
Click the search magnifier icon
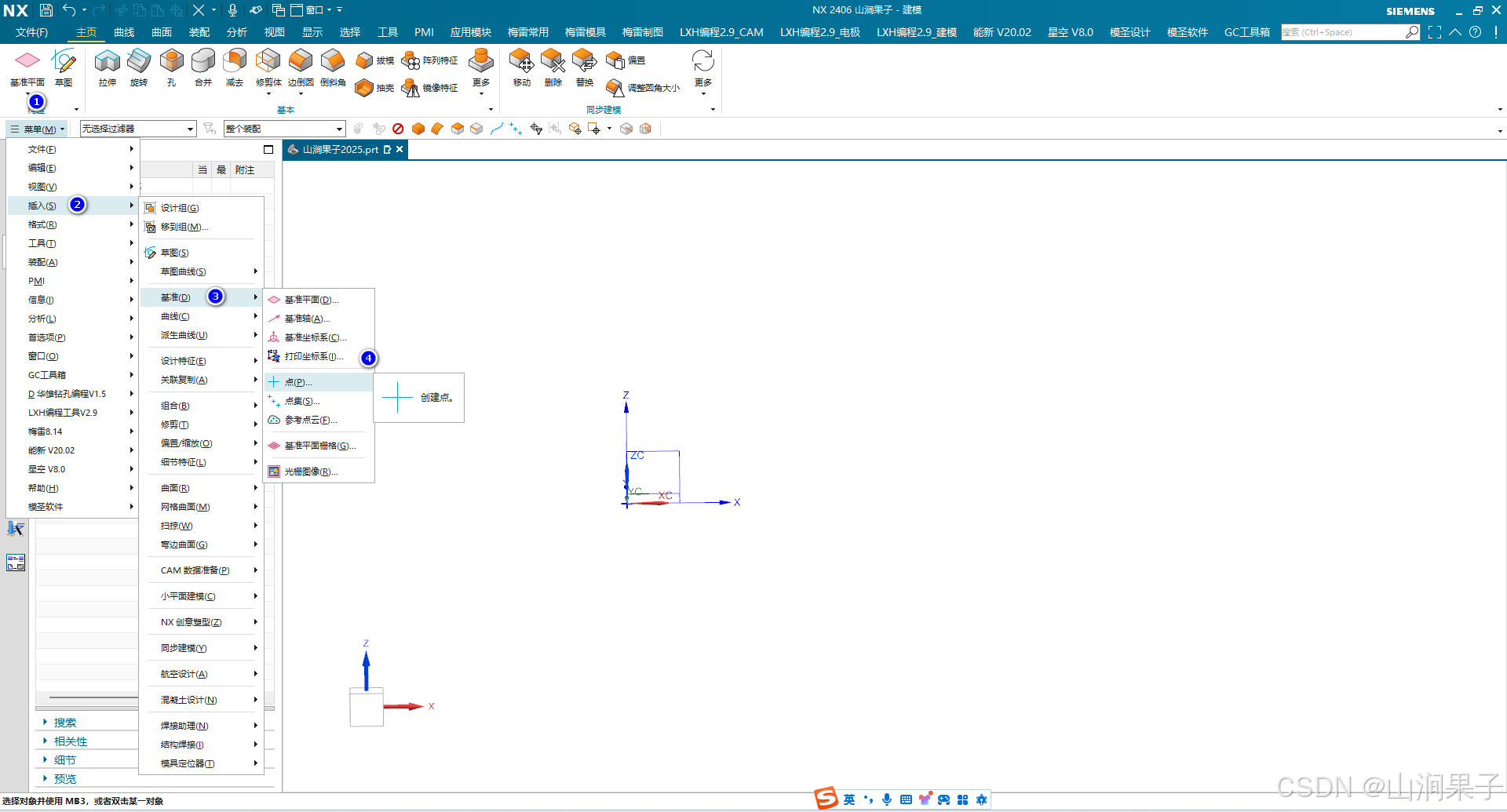1412,32
